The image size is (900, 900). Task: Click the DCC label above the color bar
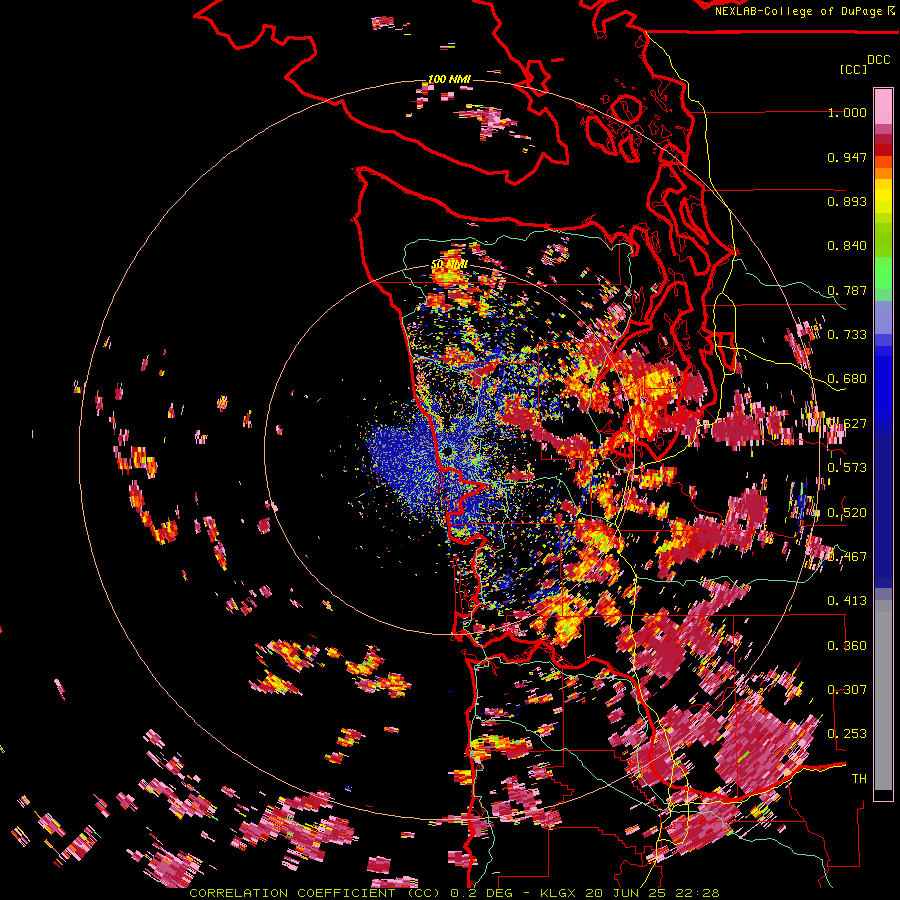pyautogui.click(x=879, y=60)
